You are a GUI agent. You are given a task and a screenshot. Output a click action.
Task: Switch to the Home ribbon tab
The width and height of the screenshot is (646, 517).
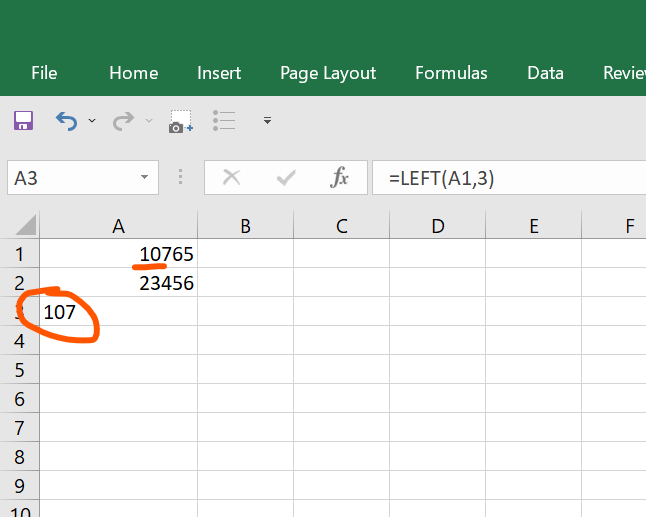coord(133,73)
